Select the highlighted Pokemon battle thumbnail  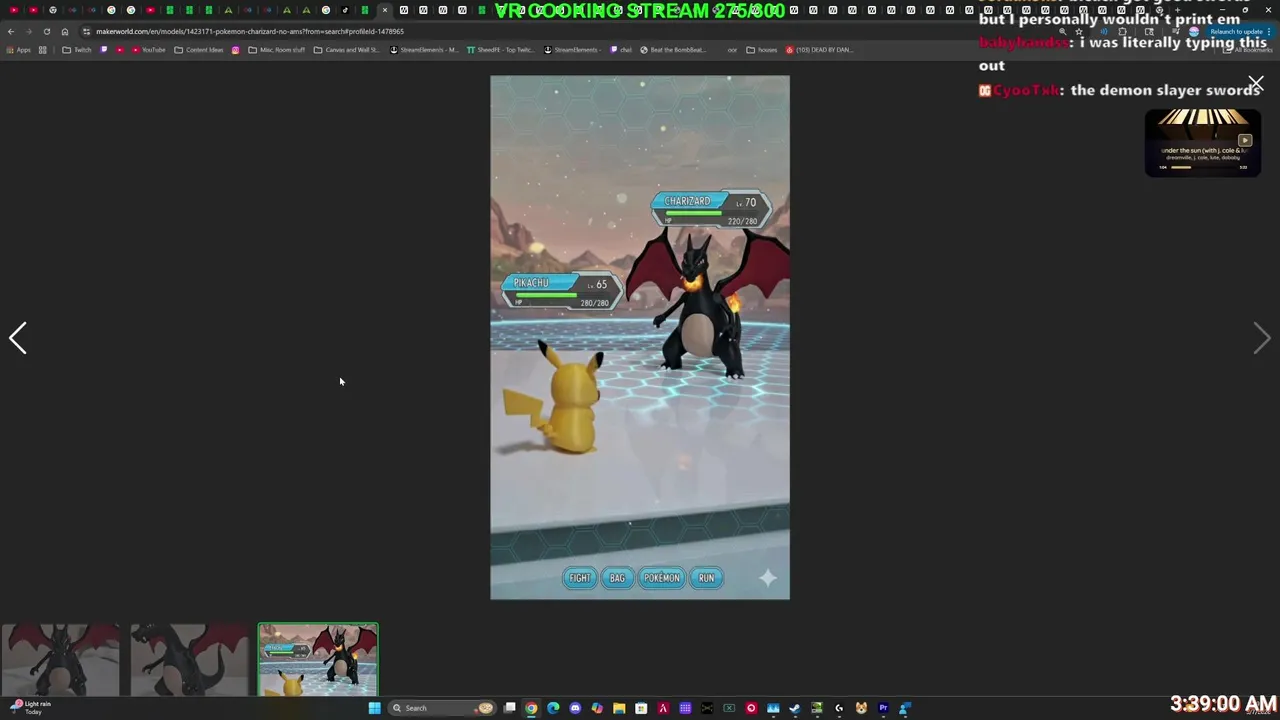click(318, 660)
